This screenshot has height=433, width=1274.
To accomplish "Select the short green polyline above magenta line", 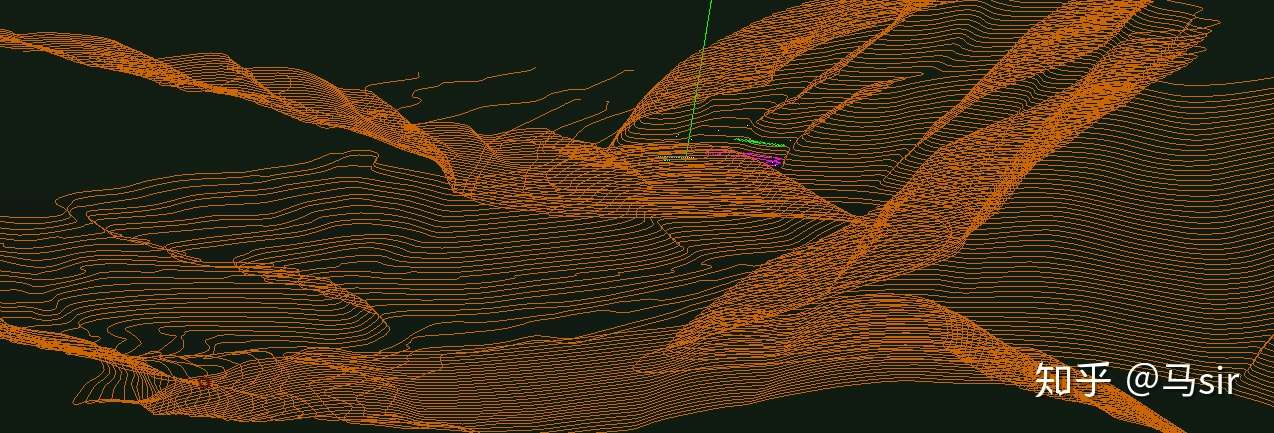I will (759, 142).
